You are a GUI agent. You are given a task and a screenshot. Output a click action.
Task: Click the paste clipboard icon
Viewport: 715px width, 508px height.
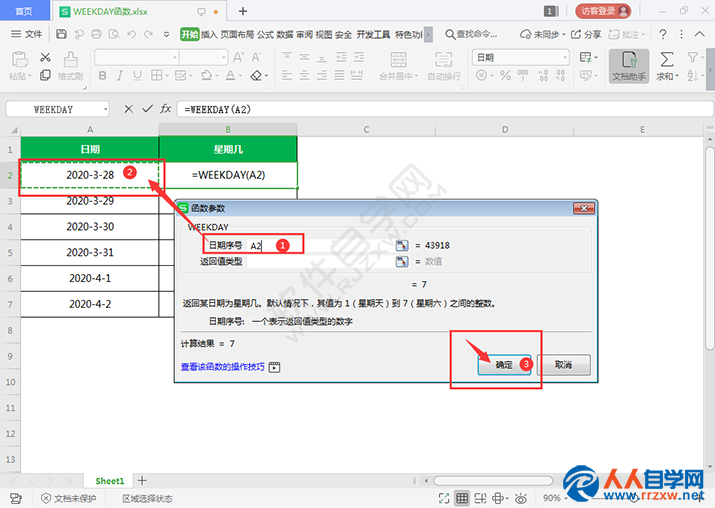(20, 59)
